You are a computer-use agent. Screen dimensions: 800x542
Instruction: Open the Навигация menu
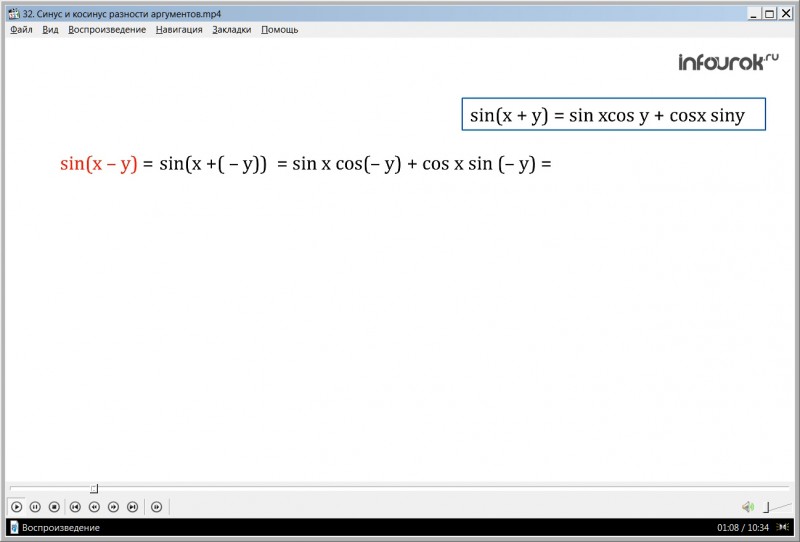(x=179, y=30)
